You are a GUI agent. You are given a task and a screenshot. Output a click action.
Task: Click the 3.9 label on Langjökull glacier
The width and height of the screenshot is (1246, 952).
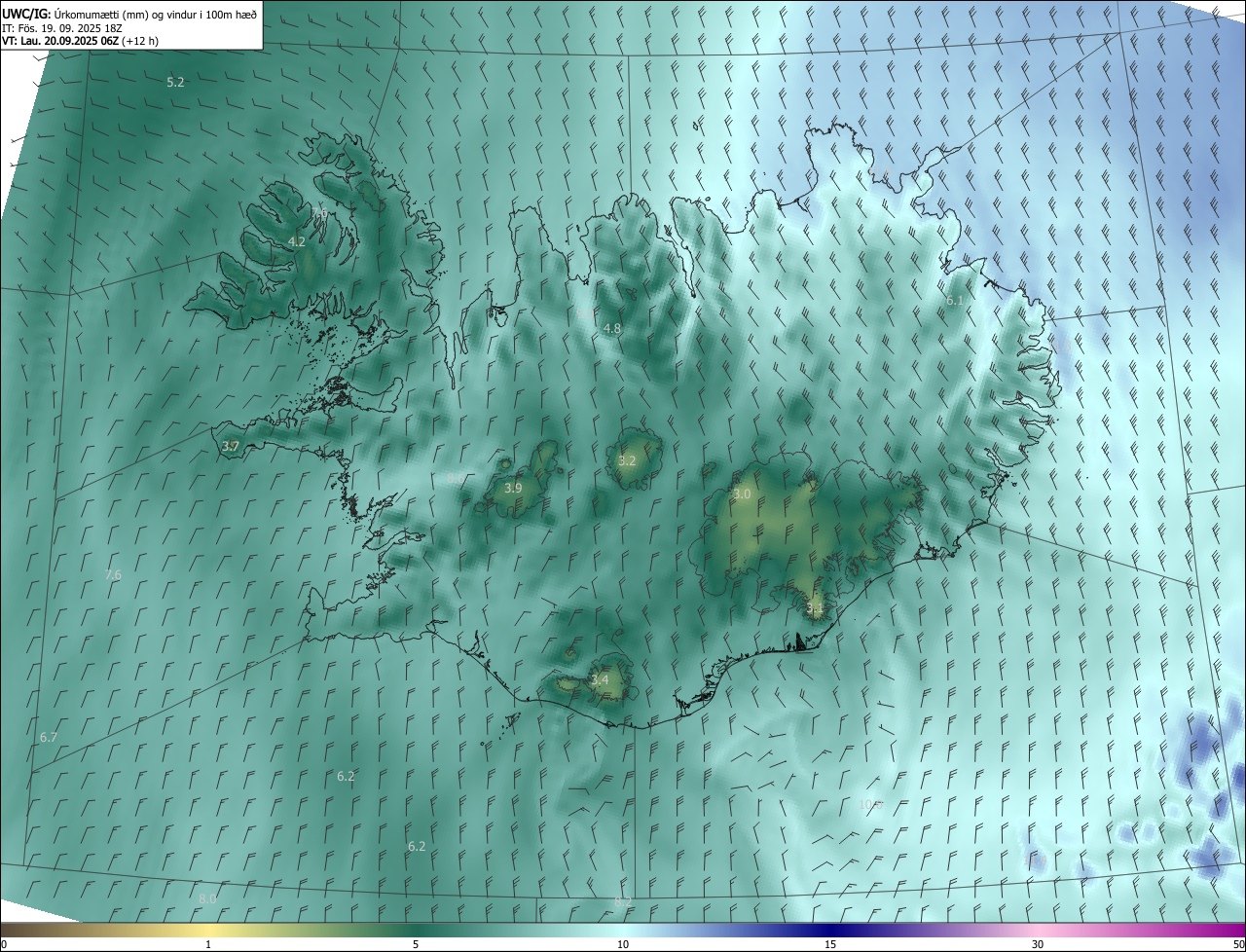pyautogui.click(x=513, y=488)
